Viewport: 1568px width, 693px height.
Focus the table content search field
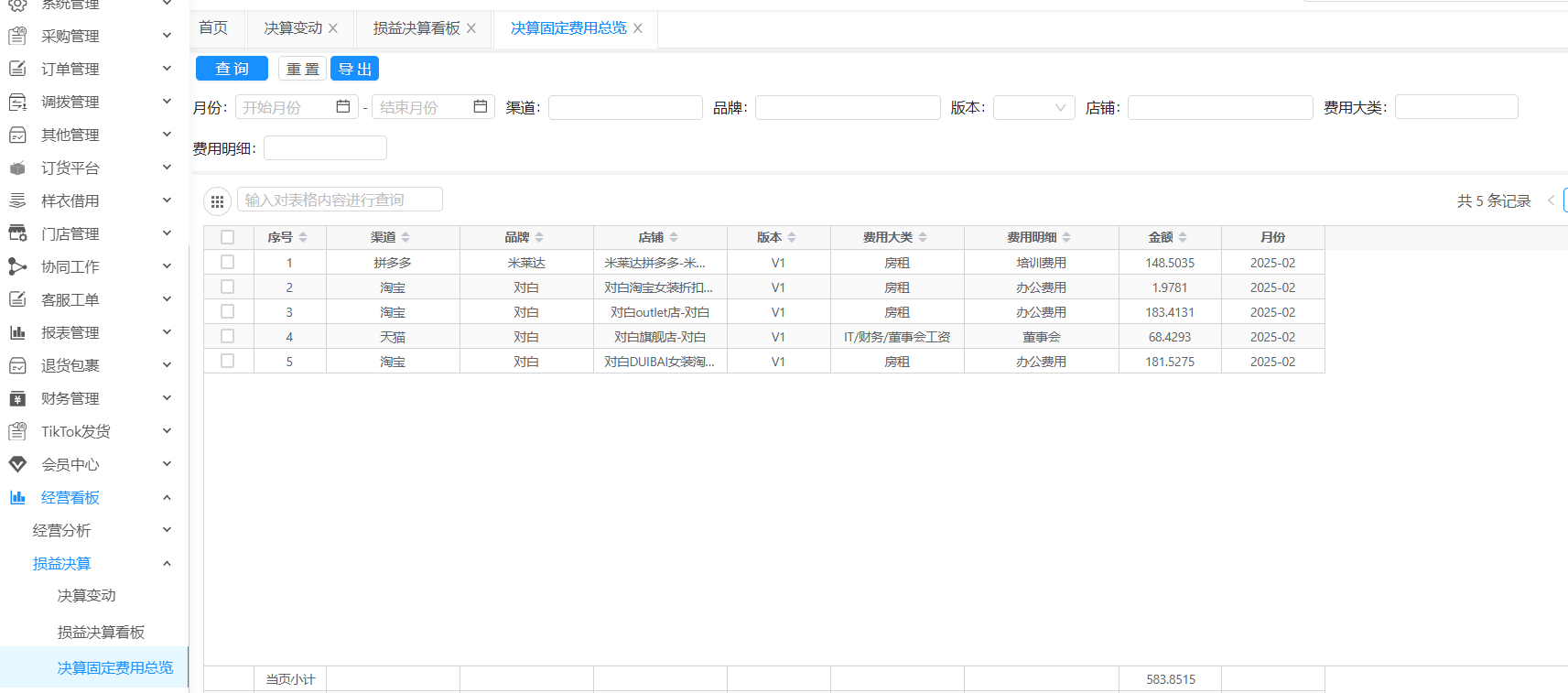point(340,200)
